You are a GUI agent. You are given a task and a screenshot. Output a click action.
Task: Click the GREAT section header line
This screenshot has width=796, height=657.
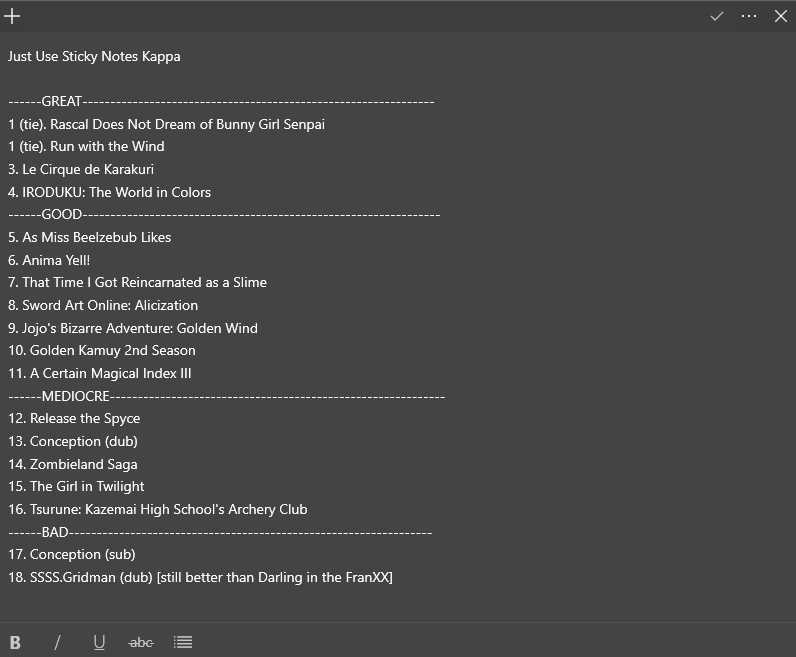221,102
